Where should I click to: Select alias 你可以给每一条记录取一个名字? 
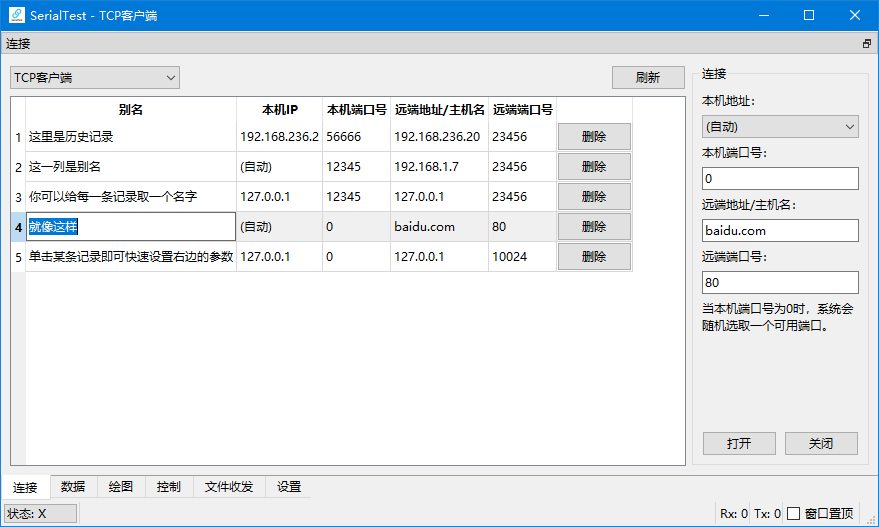pyautogui.click(x=131, y=197)
